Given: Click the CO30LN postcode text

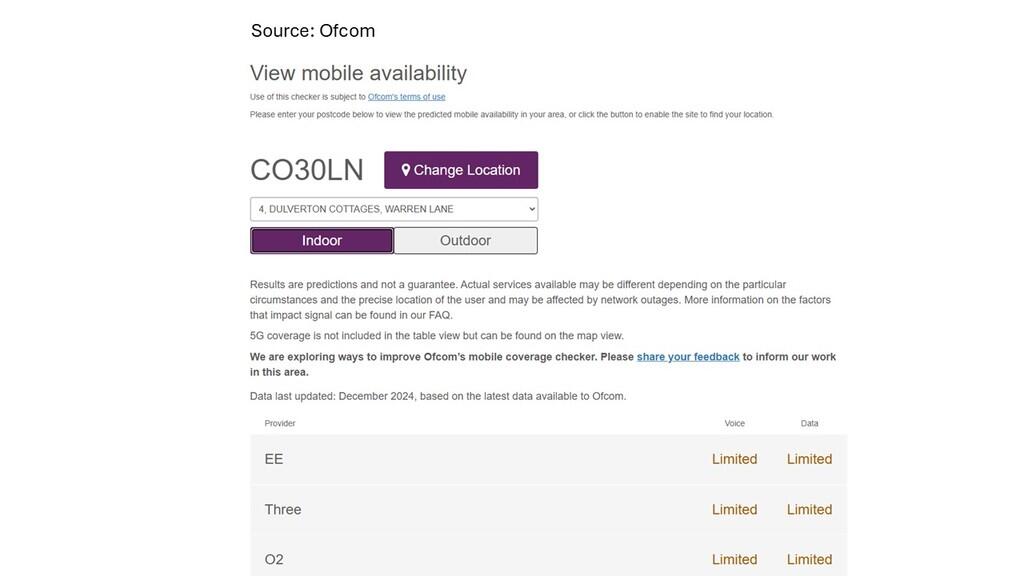Looking at the screenshot, I should click(307, 170).
